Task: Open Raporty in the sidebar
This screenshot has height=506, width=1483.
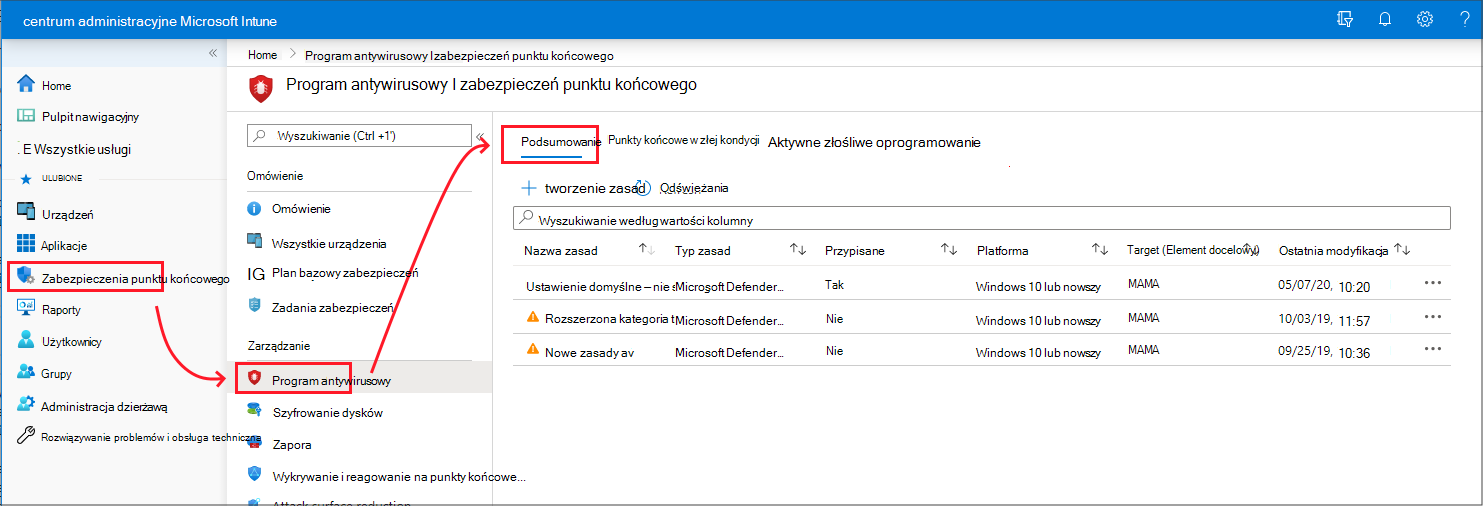Action: click(49, 309)
